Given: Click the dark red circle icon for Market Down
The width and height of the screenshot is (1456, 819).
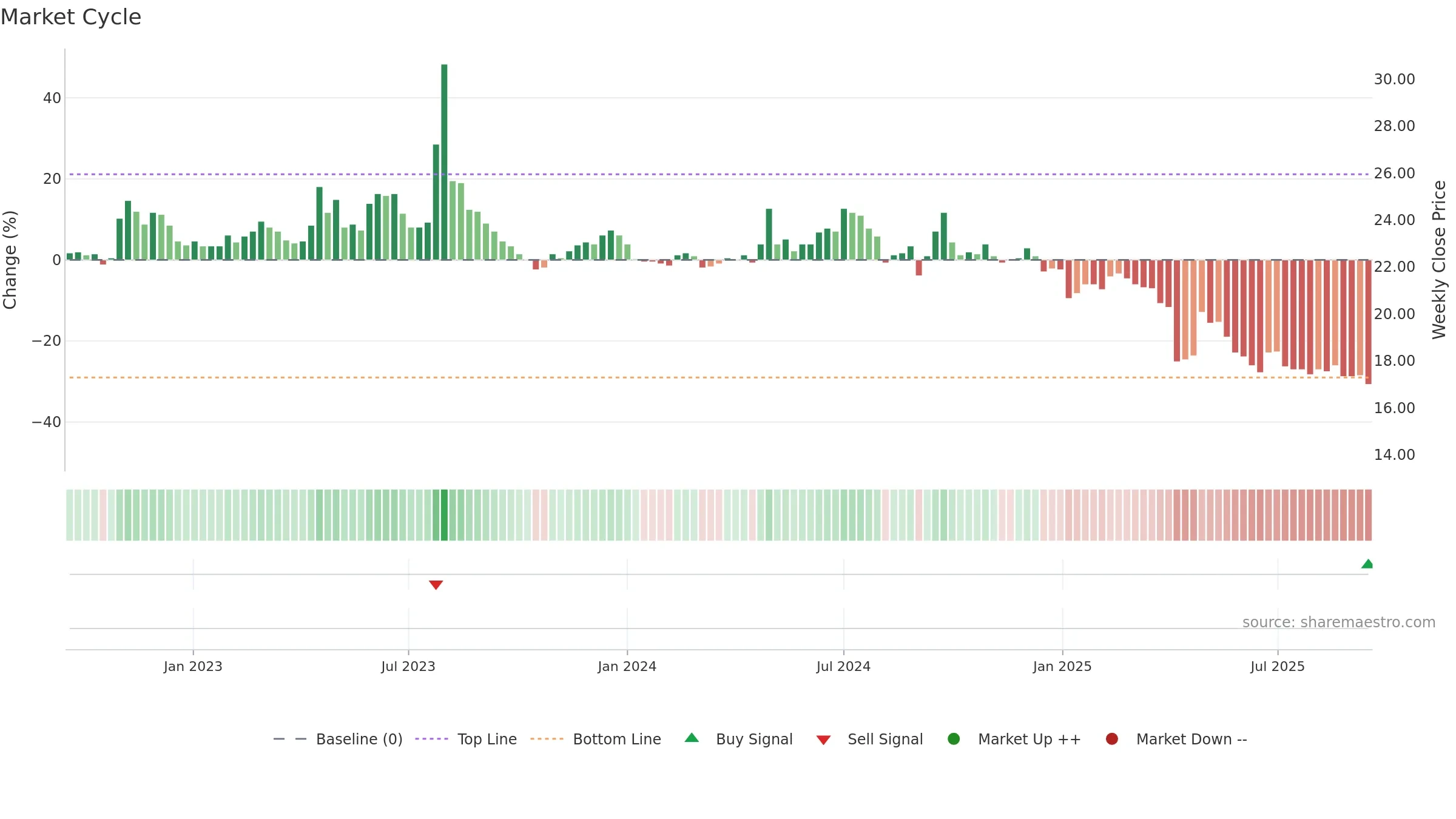Looking at the screenshot, I should pos(1112,739).
